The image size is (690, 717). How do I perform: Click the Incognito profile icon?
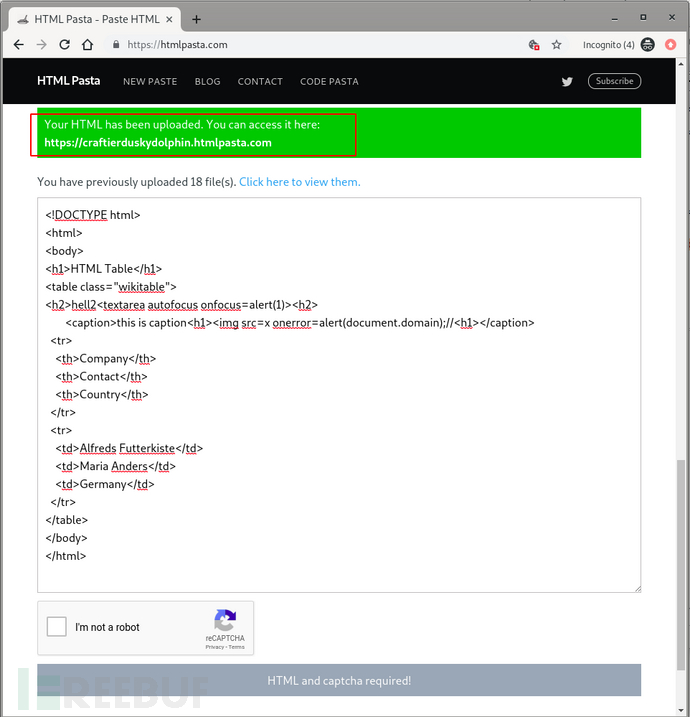[x=647, y=44]
